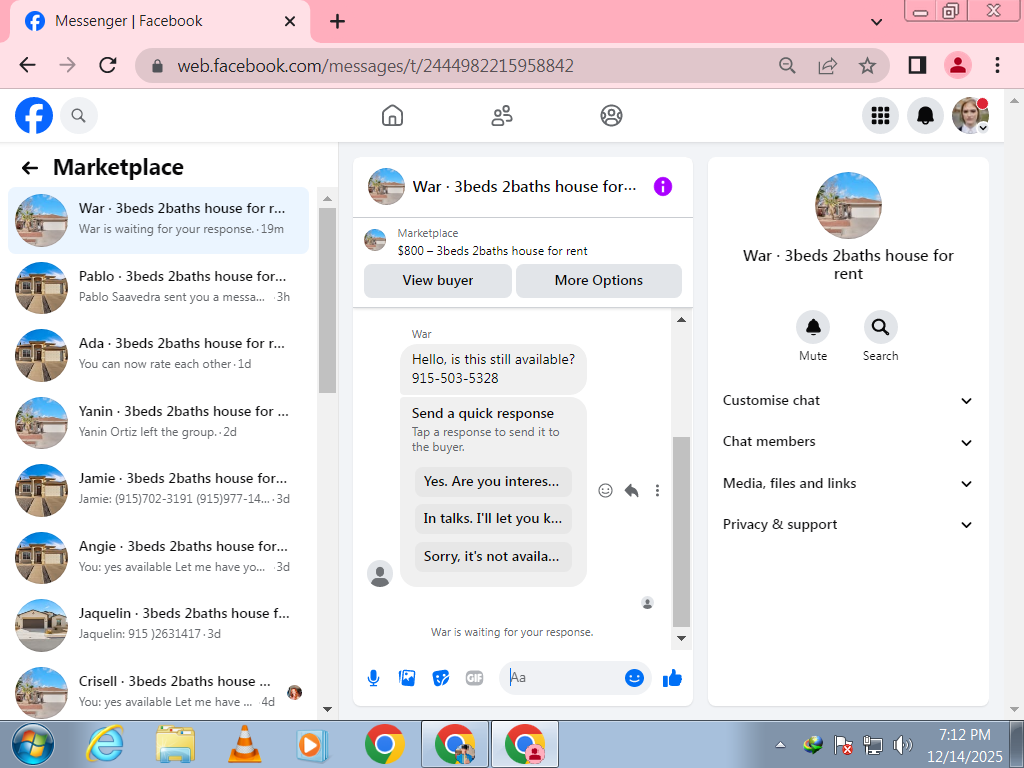Open a new browser tab
Image resolution: width=1024 pixels, height=768 pixels.
(x=337, y=22)
